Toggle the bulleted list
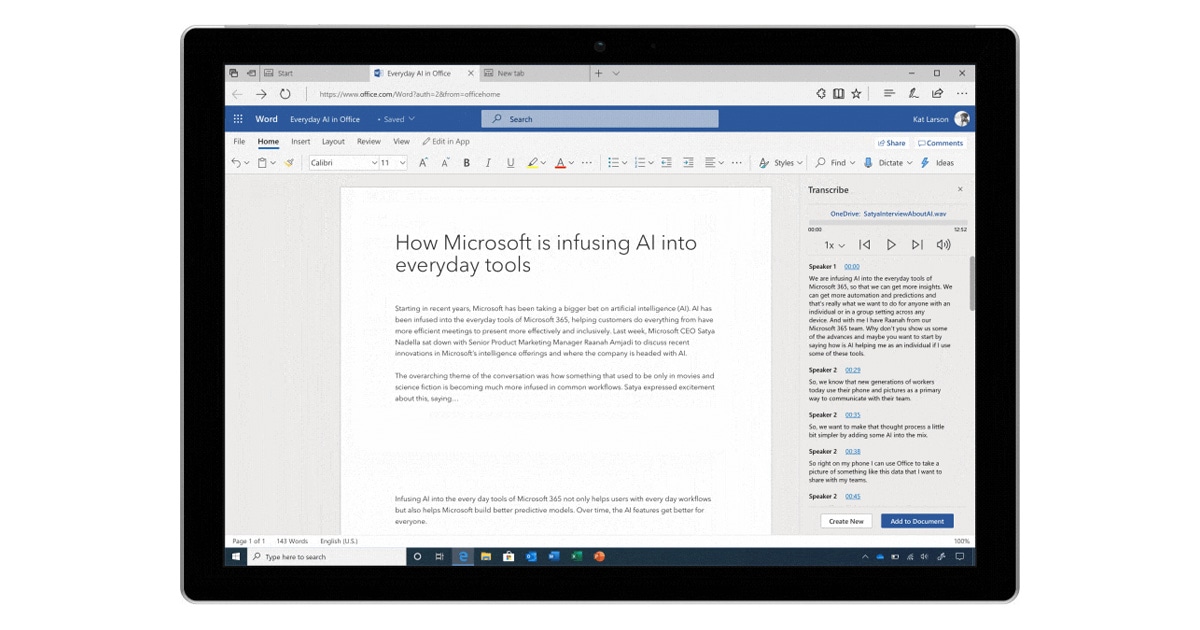 pos(614,162)
